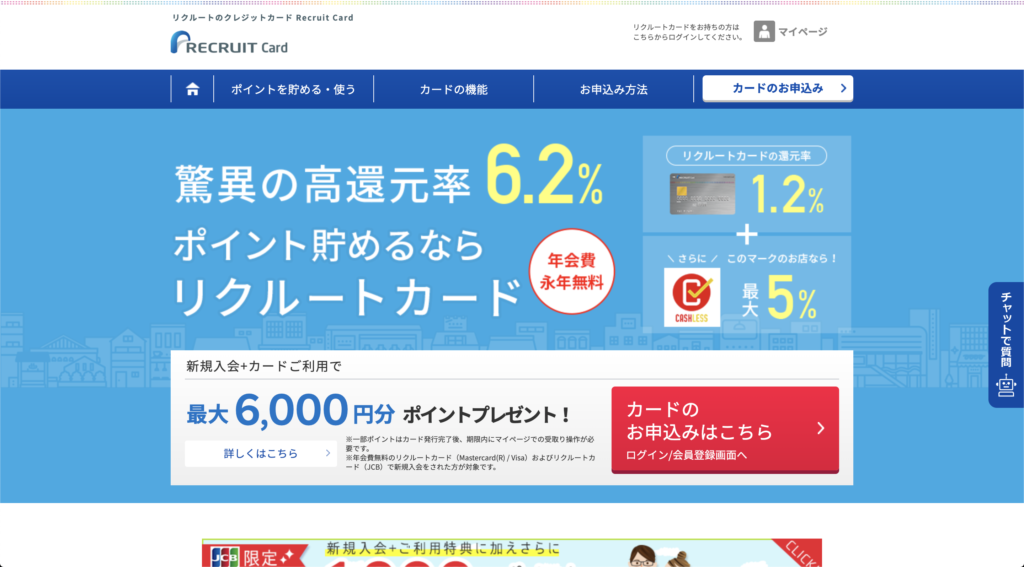Click the リクルートカードの還元率 label
The image size is (1024, 567).
(x=746, y=156)
